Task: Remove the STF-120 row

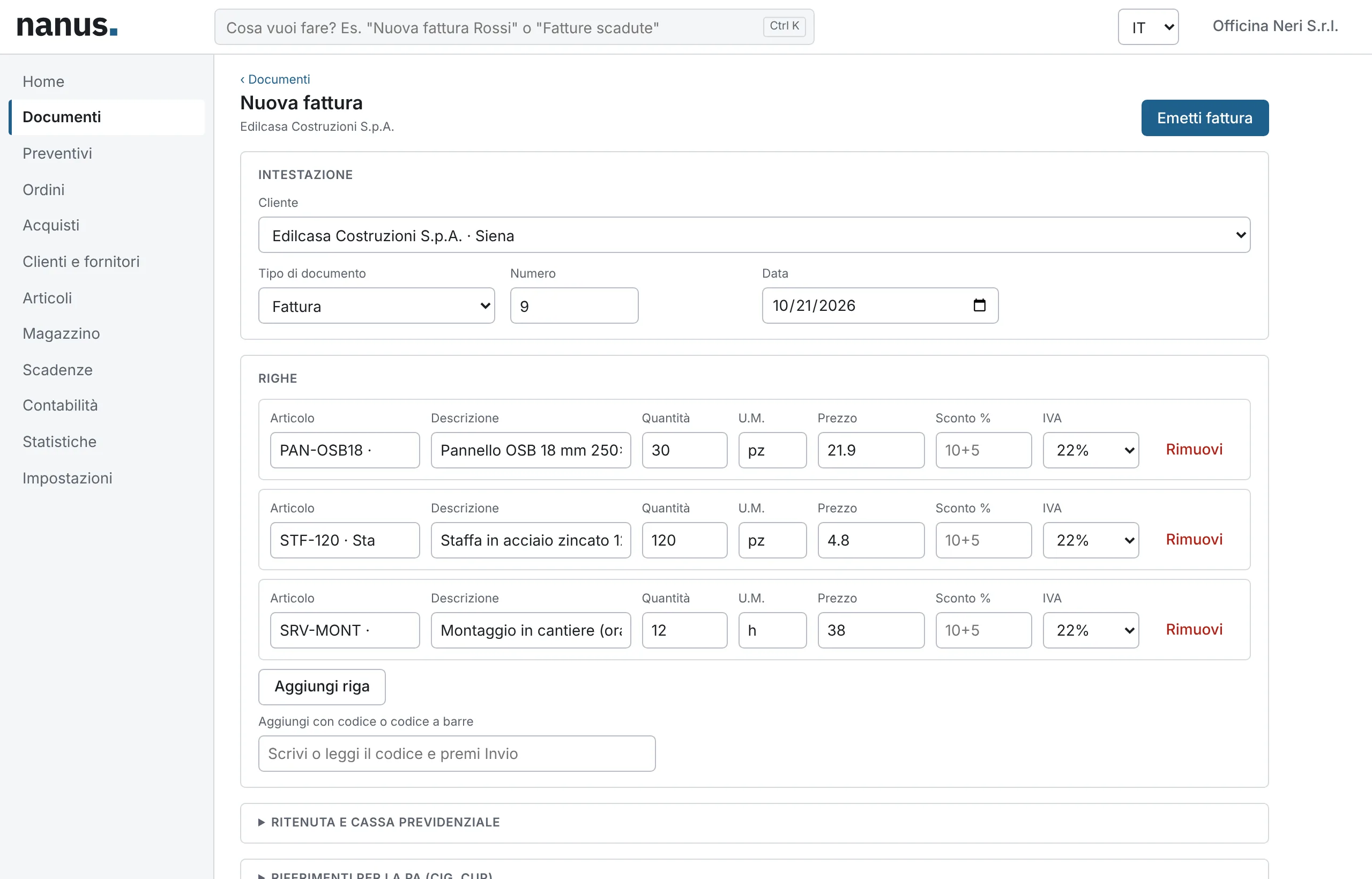Action: (1194, 540)
